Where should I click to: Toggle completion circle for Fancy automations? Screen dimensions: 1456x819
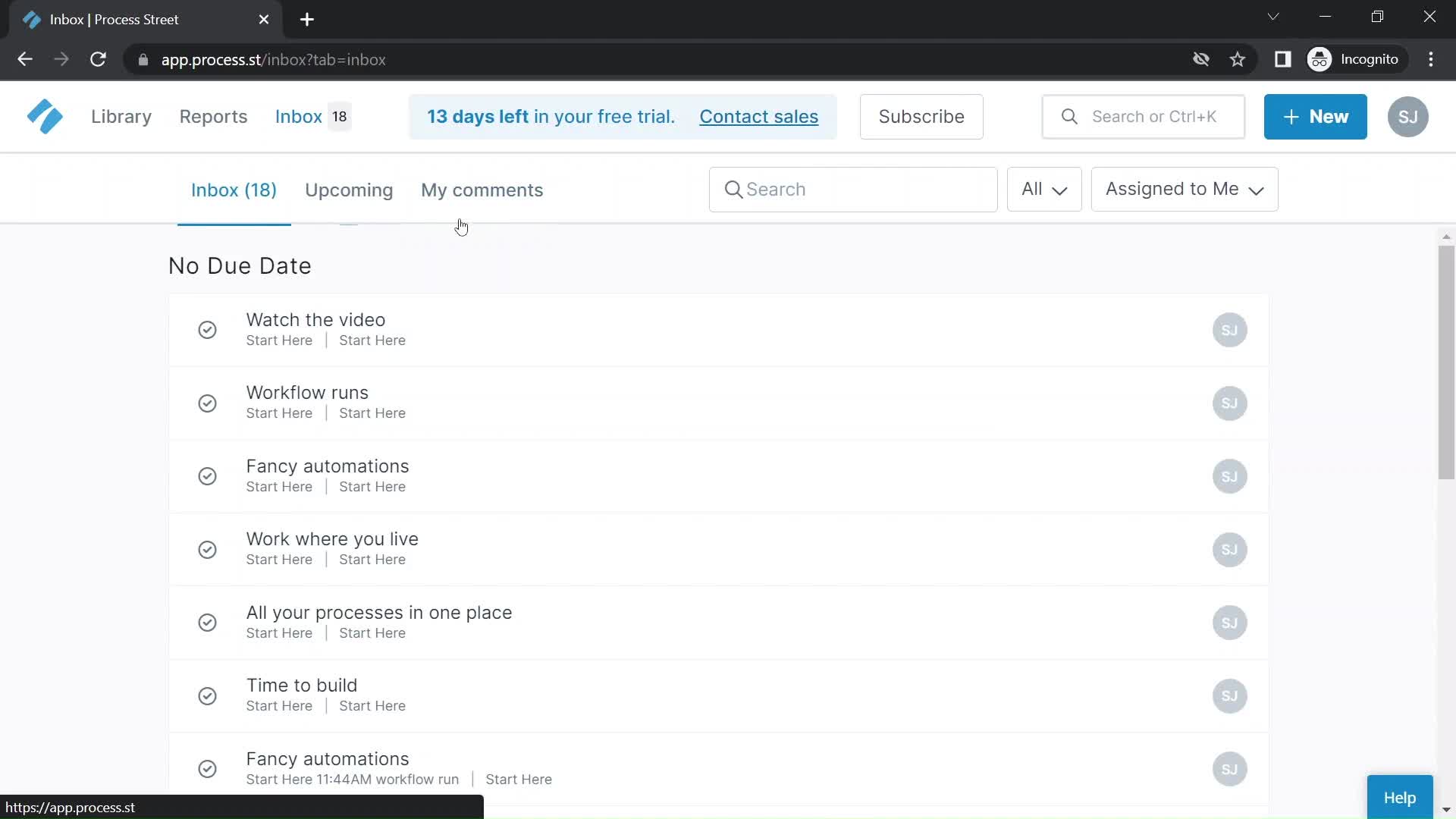[x=207, y=476]
